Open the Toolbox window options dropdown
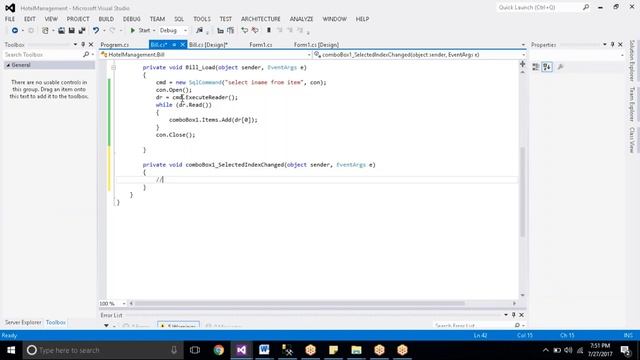This screenshot has height=360, width=640. click(x=75, y=44)
